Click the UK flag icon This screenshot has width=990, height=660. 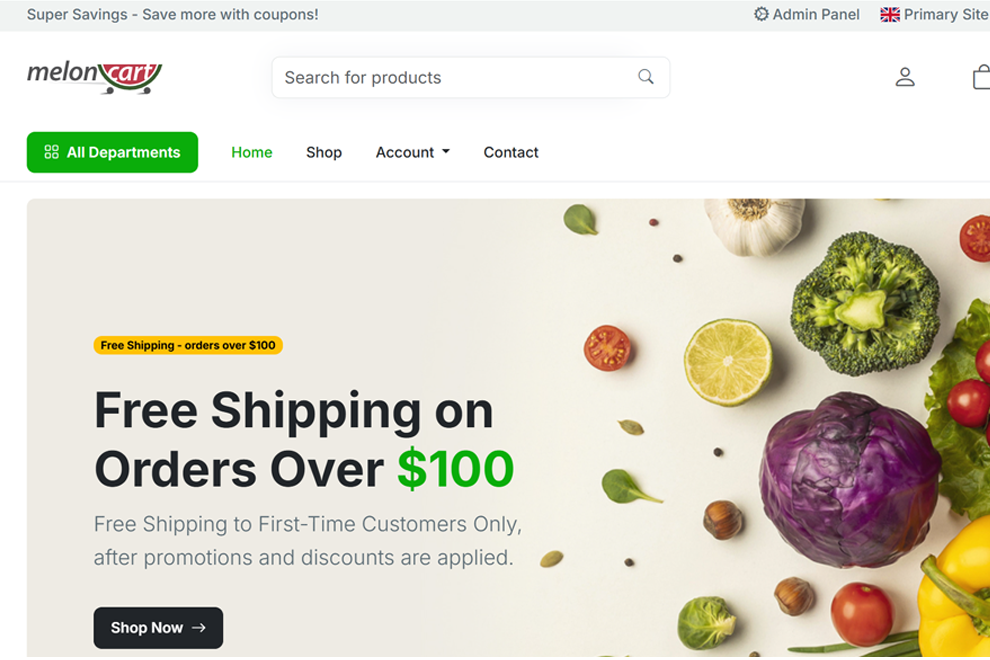(x=890, y=15)
